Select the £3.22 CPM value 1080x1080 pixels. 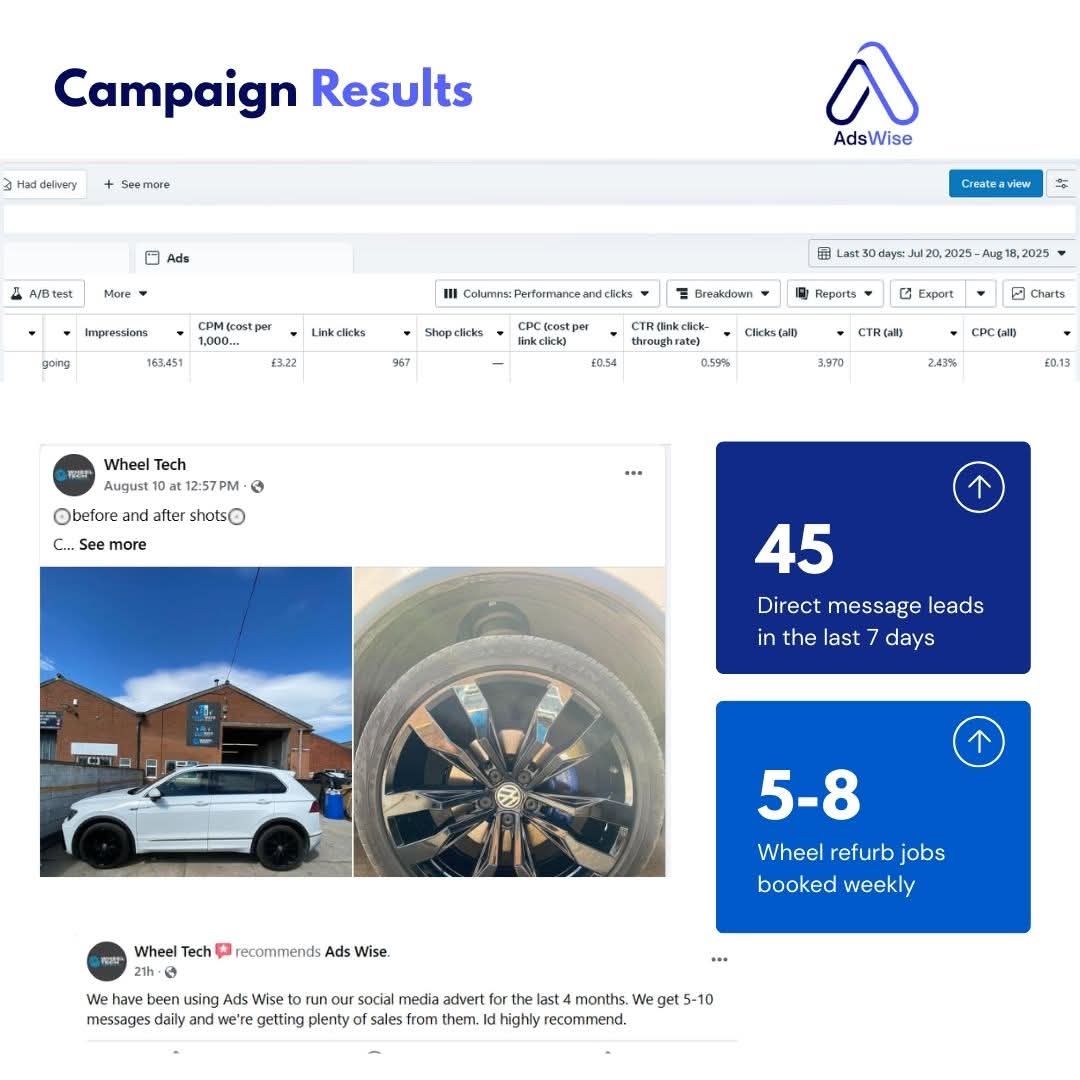[284, 363]
